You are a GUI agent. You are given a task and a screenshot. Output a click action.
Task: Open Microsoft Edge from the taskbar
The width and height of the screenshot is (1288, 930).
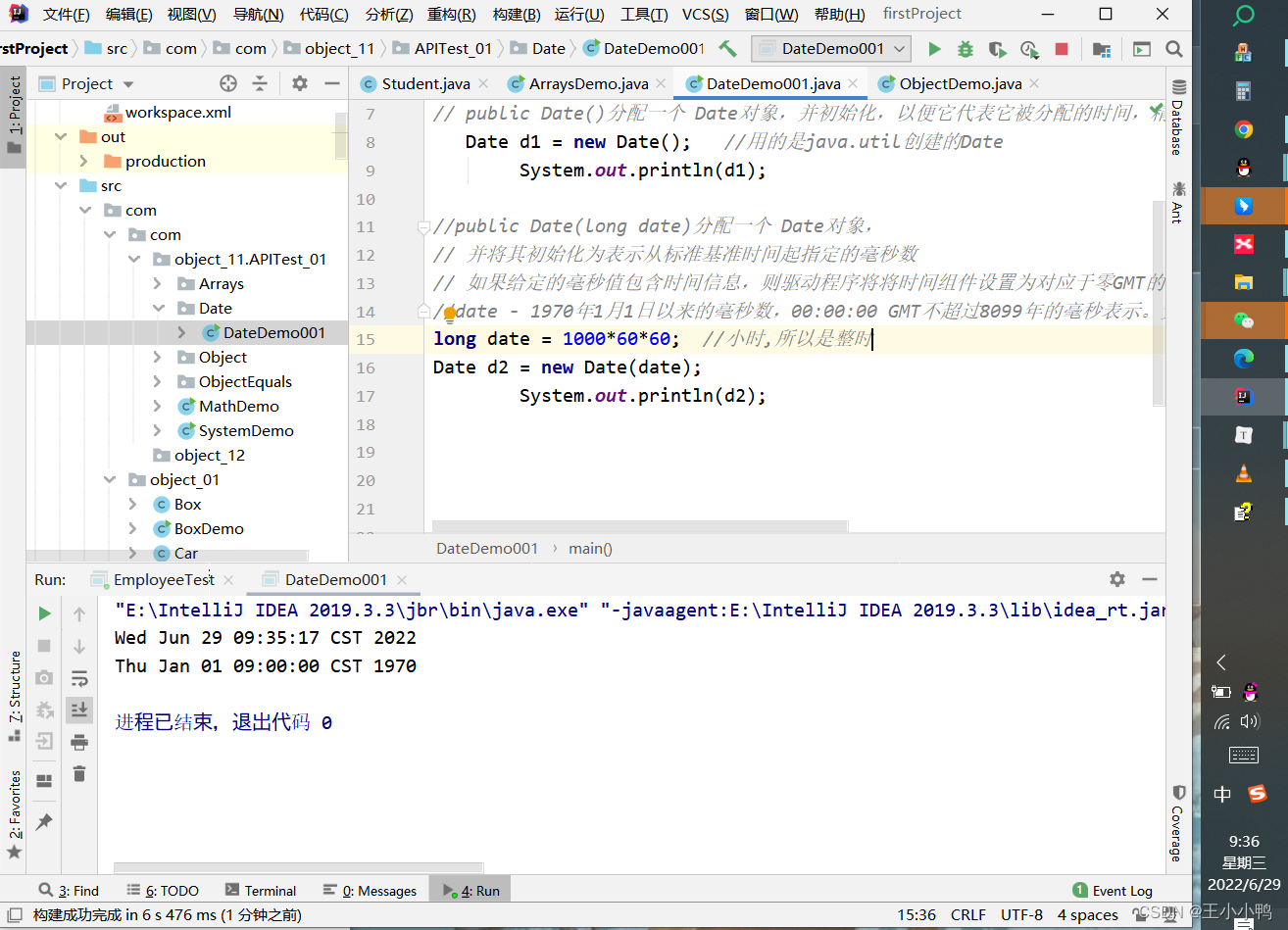(x=1244, y=359)
